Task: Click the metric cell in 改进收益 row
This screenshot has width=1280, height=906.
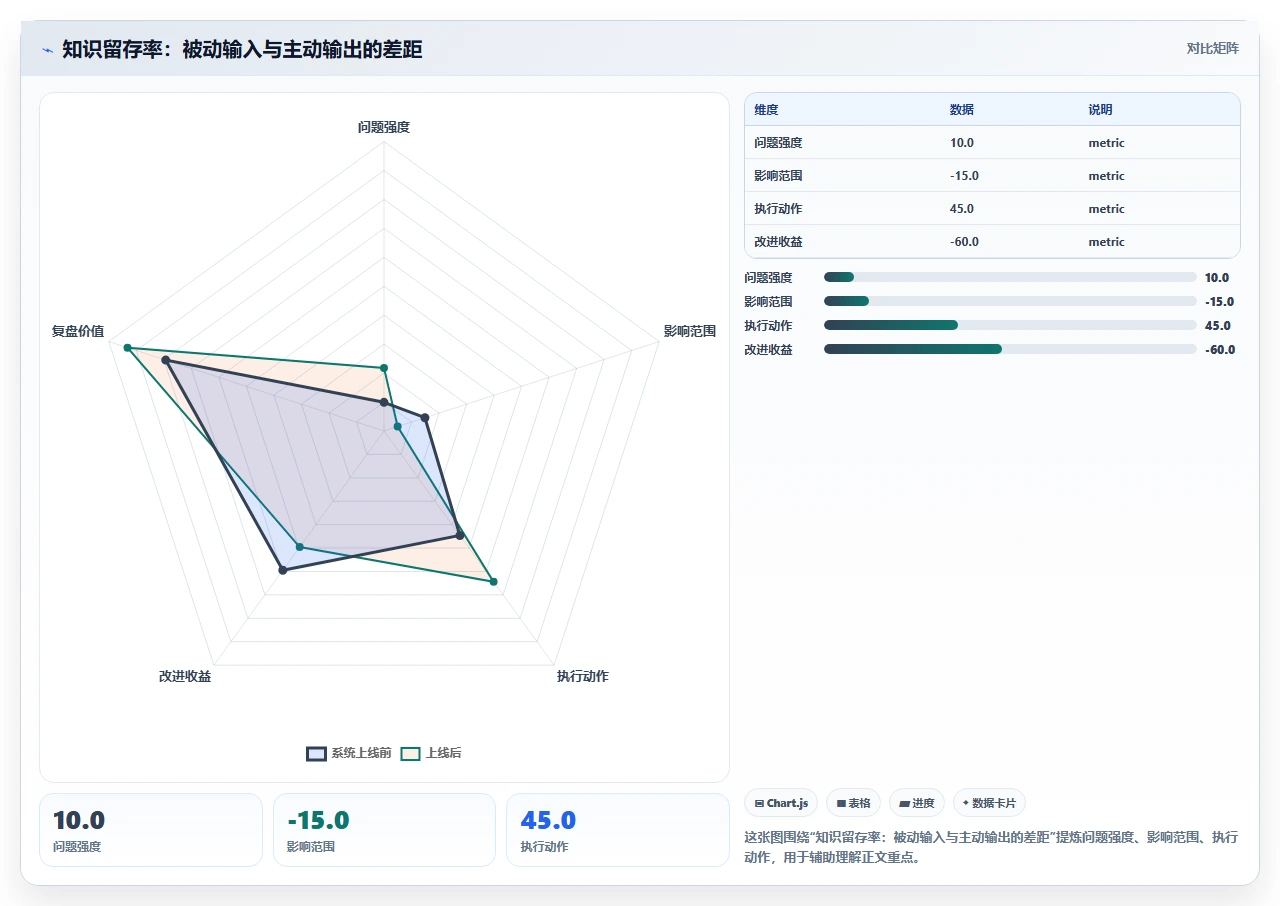Action: tap(1107, 242)
